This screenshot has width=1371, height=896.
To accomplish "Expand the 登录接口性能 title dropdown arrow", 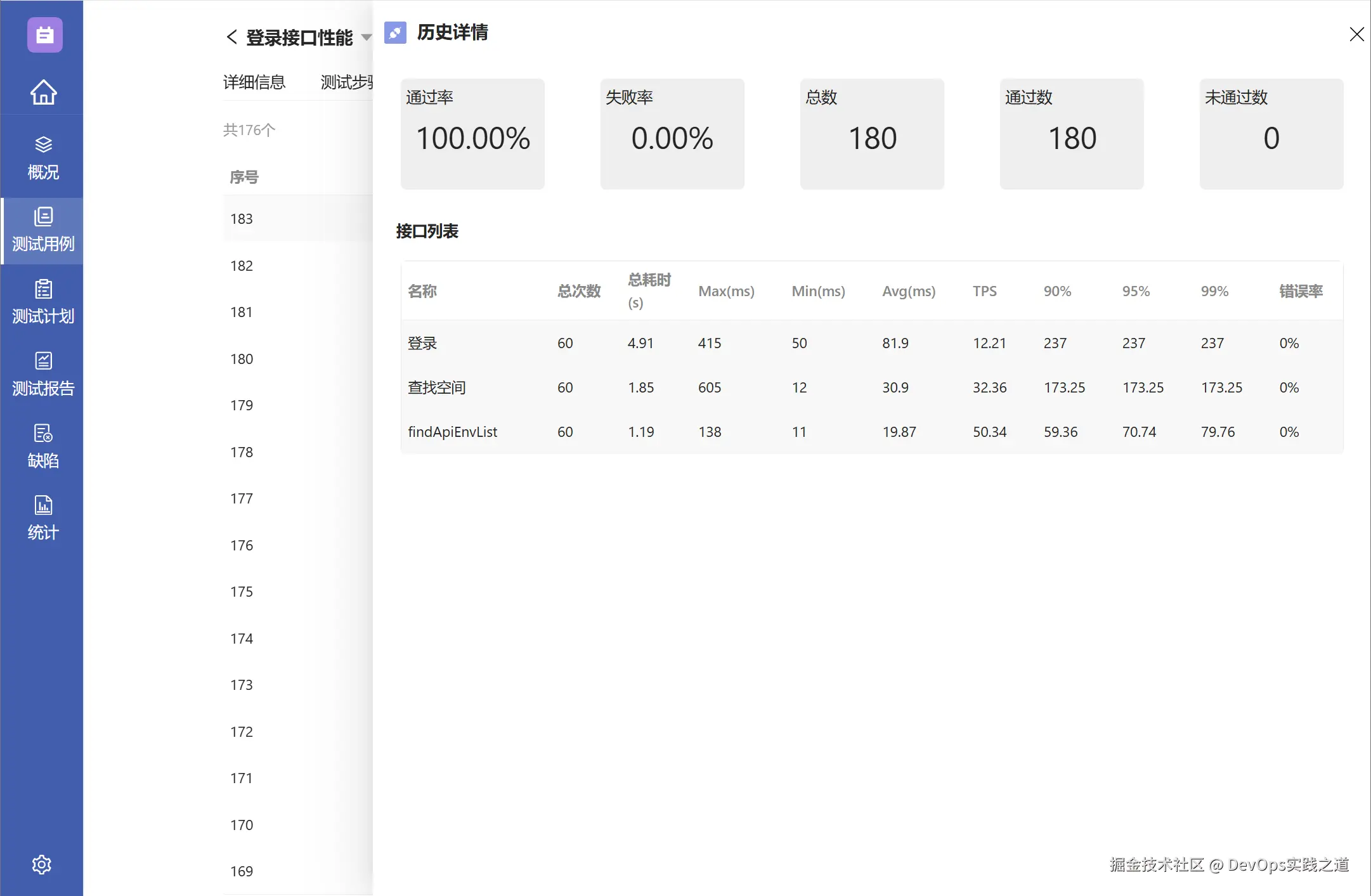I will pos(366,37).
